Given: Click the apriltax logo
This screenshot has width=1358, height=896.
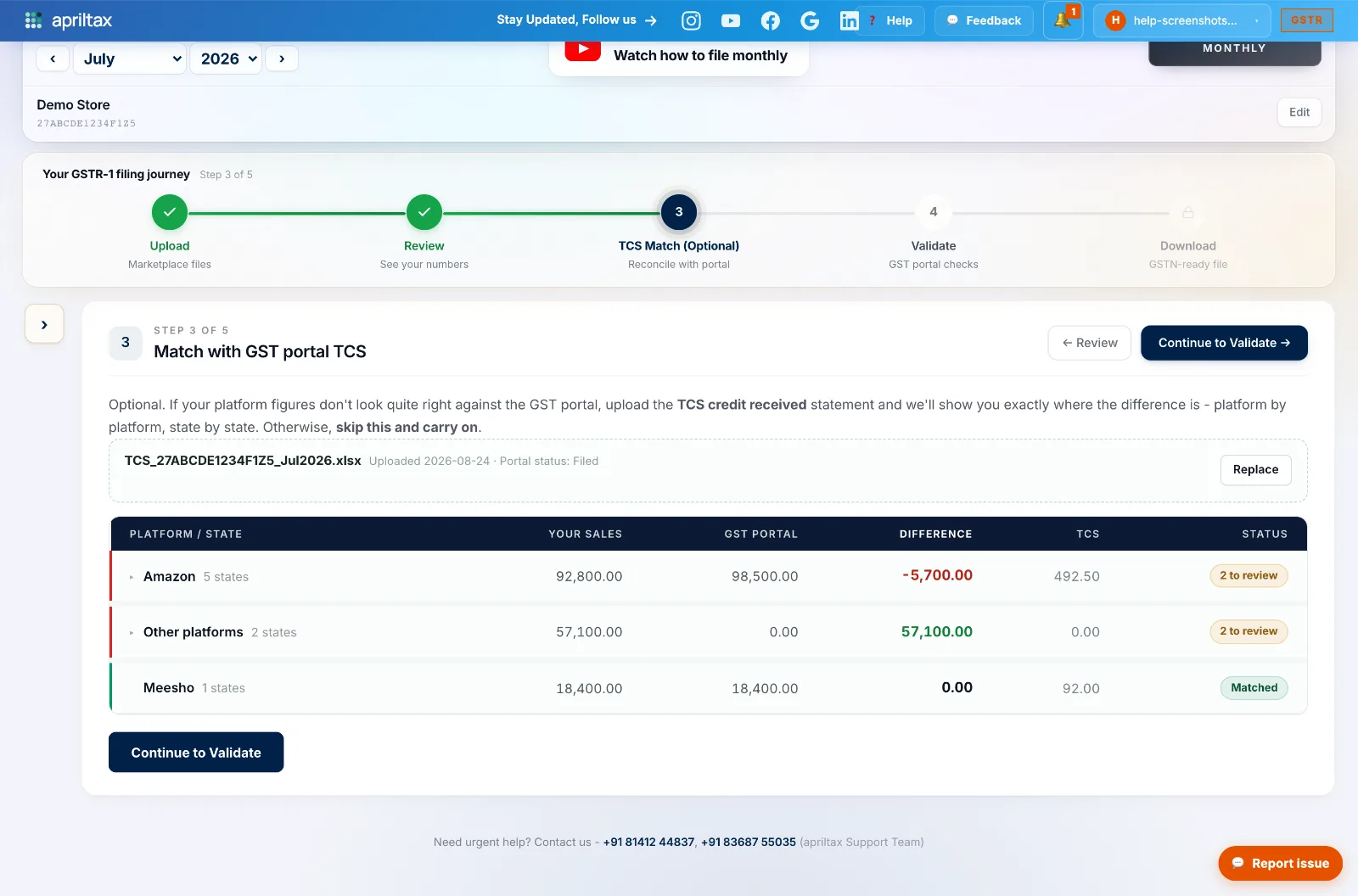Looking at the screenshot, I should 69,20.
